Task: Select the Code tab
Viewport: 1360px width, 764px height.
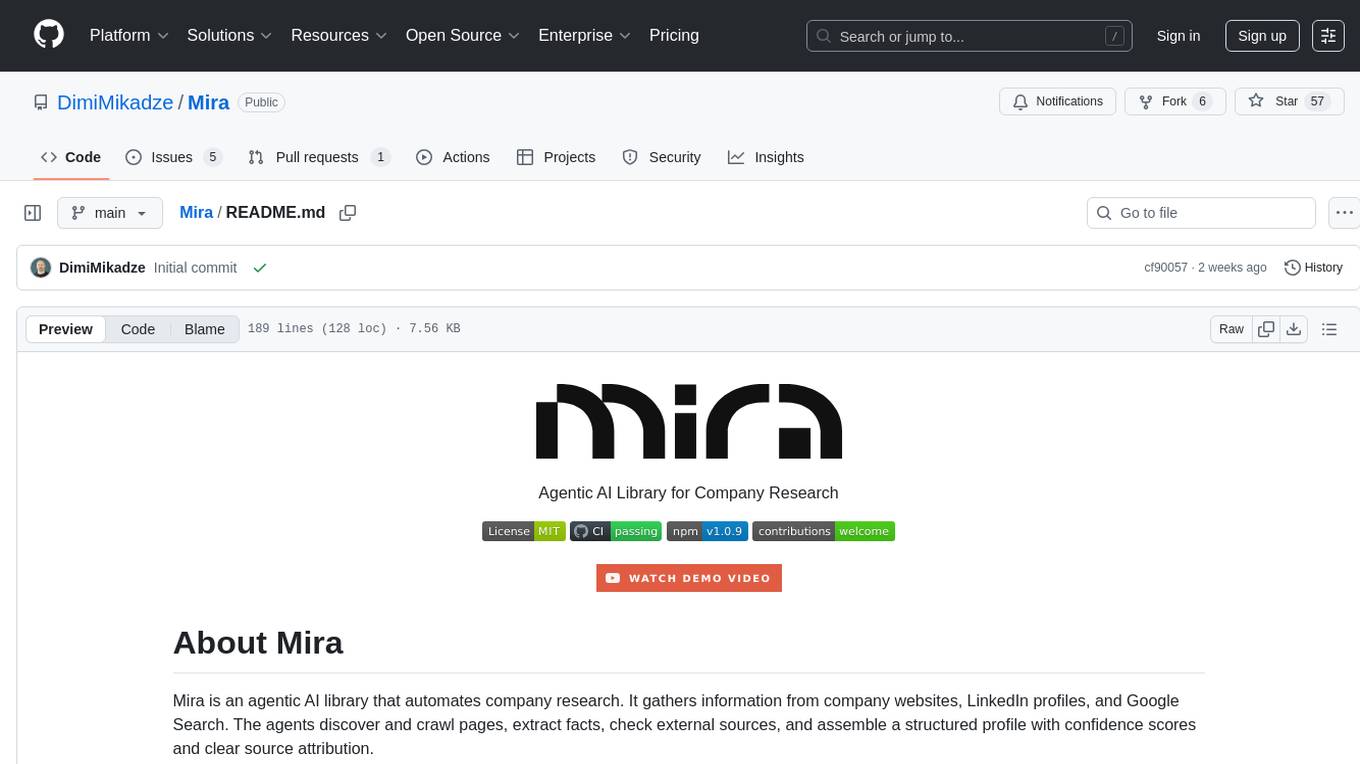Action: (x=71, y=157)
